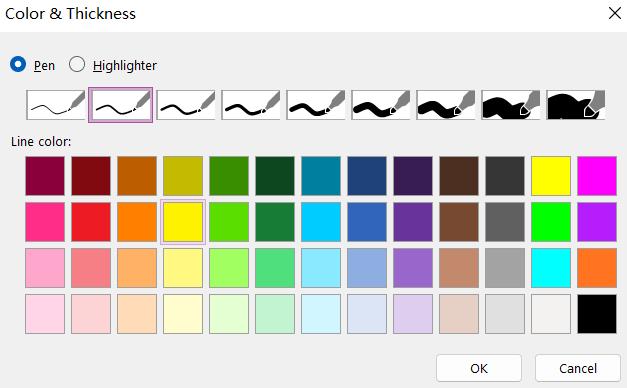Pick the black color swatch
Viewport: 627px width, 388px height.
tap(597, 314)
